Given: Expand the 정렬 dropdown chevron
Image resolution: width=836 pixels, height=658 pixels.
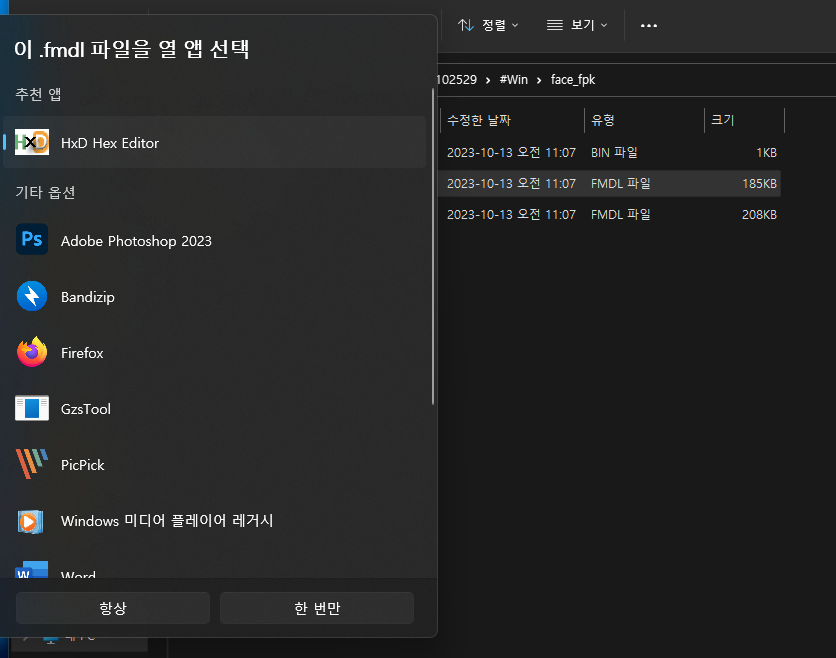Looking at the screenshot, I should point(515,25).
